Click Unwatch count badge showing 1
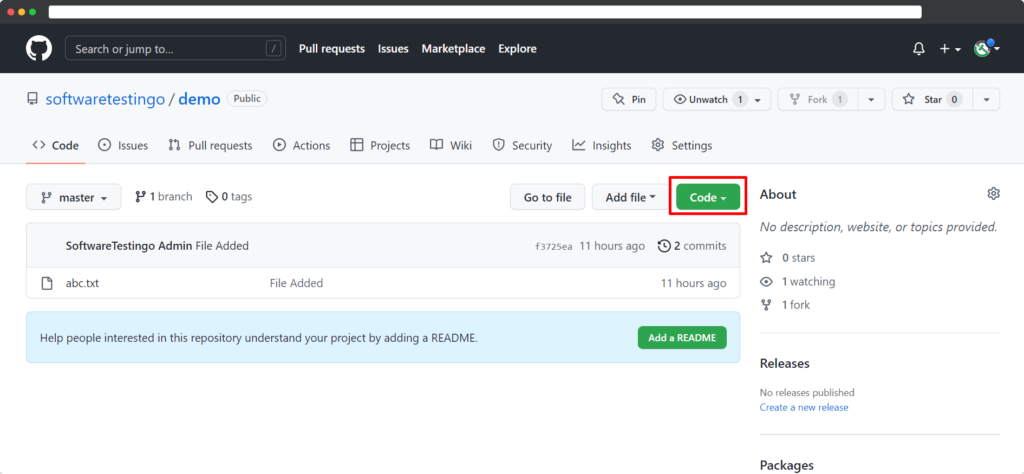The width and height of the screenshot is (1024, 474). pyautogui.click(x=739, y=99)
